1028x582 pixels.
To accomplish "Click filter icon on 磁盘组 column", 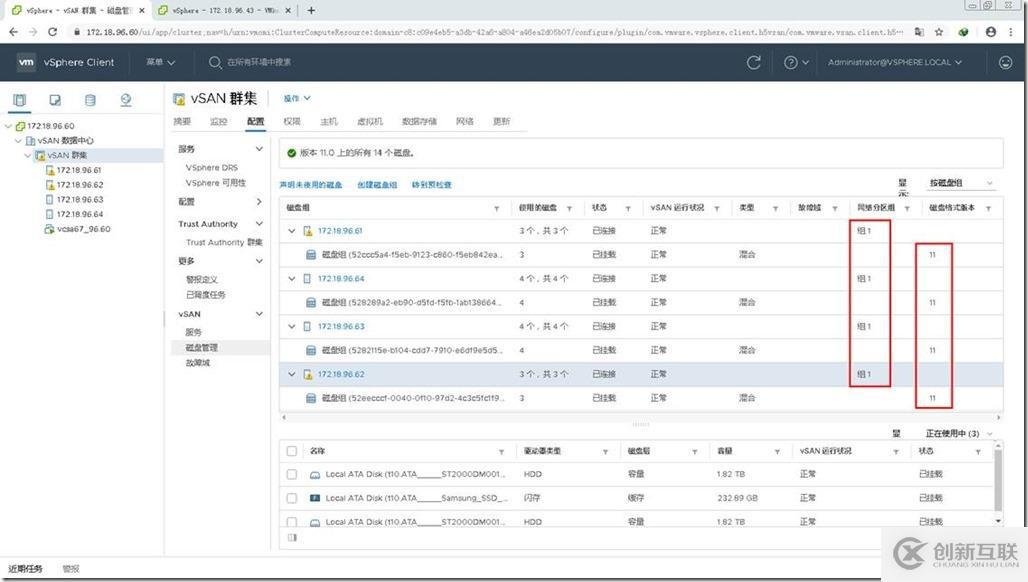I will coord(496,208).
